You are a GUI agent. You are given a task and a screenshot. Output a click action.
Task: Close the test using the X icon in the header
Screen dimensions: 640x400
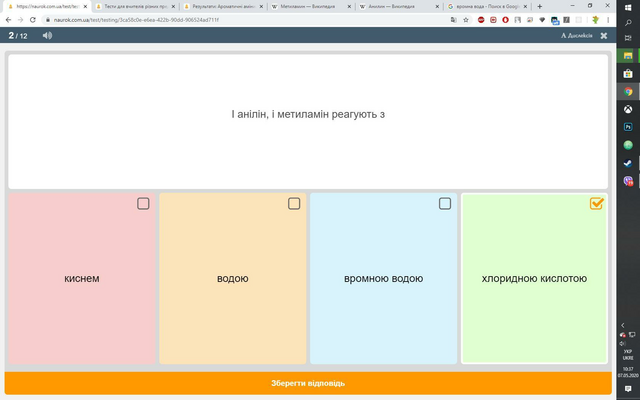604,36
